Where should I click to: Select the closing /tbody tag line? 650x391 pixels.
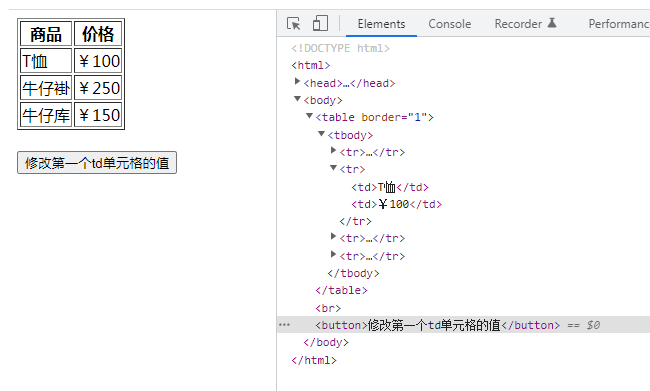[x=353, y=273]
